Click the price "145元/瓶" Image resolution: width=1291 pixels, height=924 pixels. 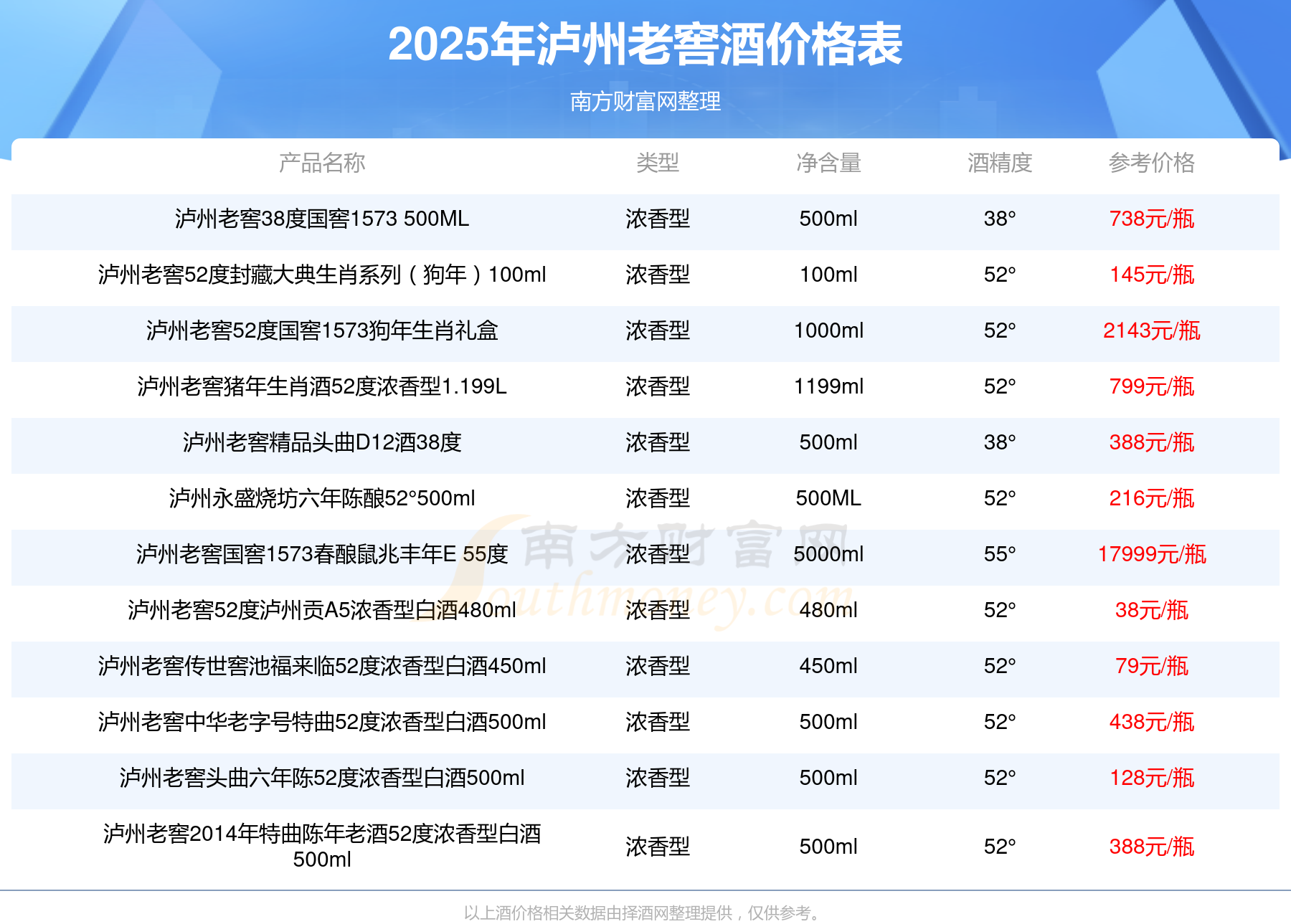[1152, 275]
